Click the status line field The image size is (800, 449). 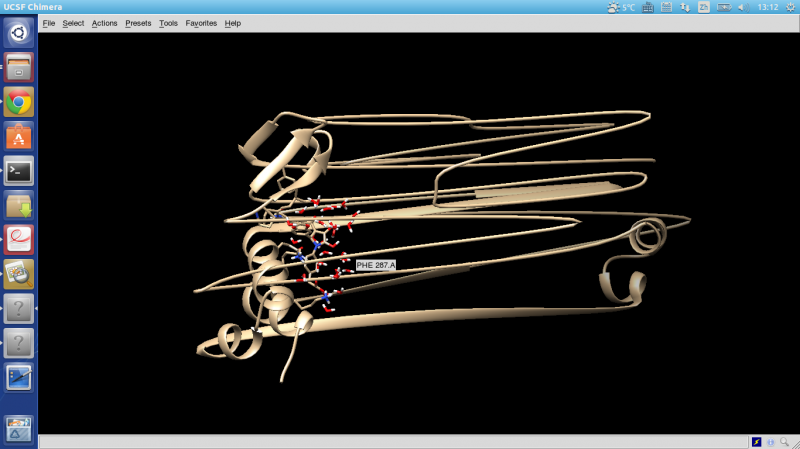coord(393,442)
